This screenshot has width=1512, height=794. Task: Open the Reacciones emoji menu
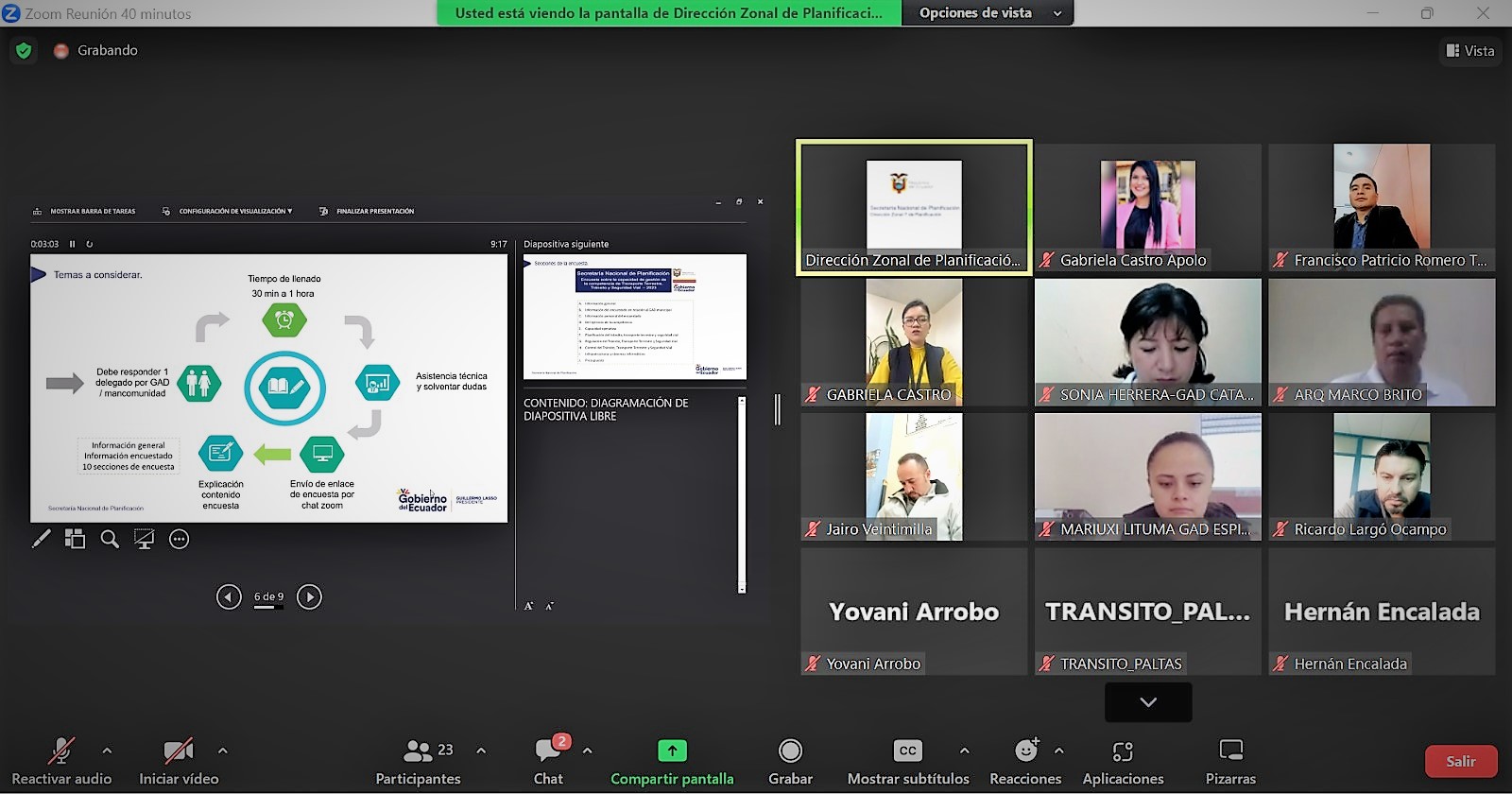tap(1025, 762)
